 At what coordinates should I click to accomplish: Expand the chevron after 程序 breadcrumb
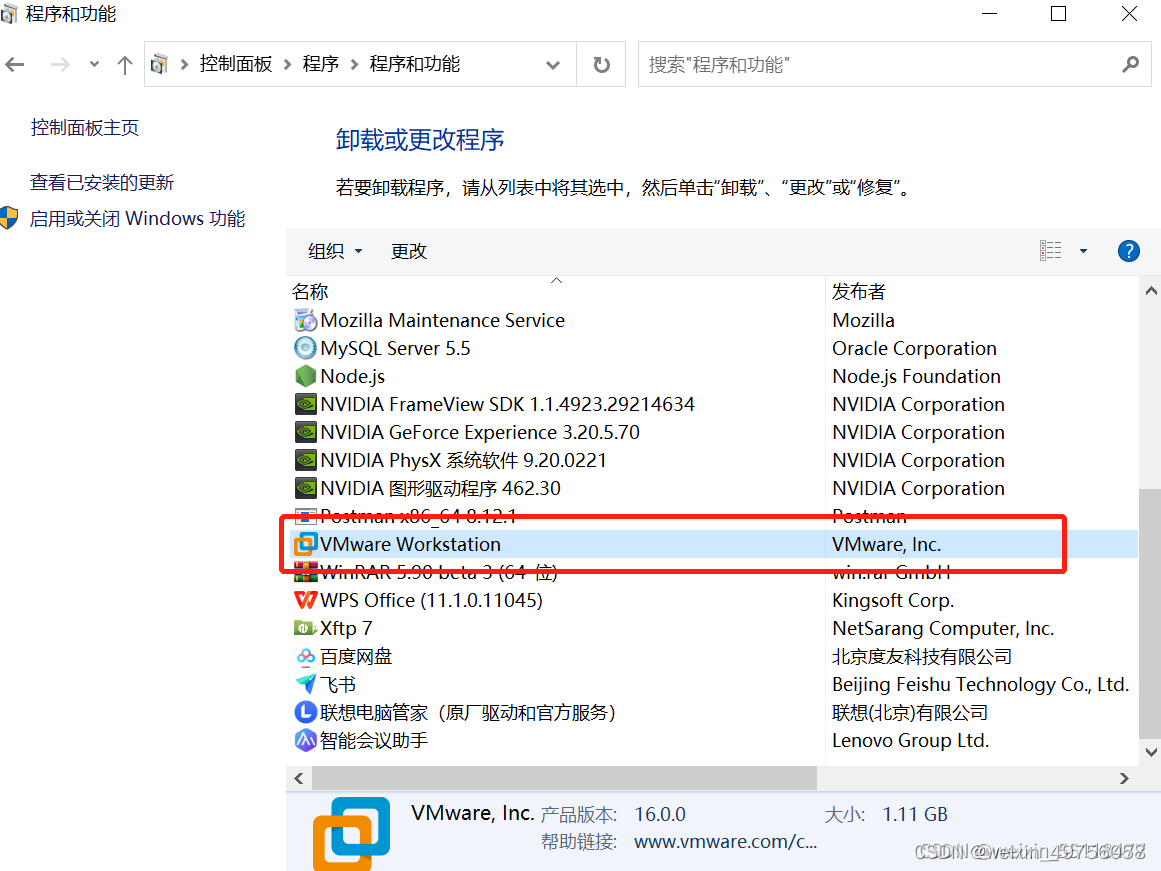(x=354, y=64)
